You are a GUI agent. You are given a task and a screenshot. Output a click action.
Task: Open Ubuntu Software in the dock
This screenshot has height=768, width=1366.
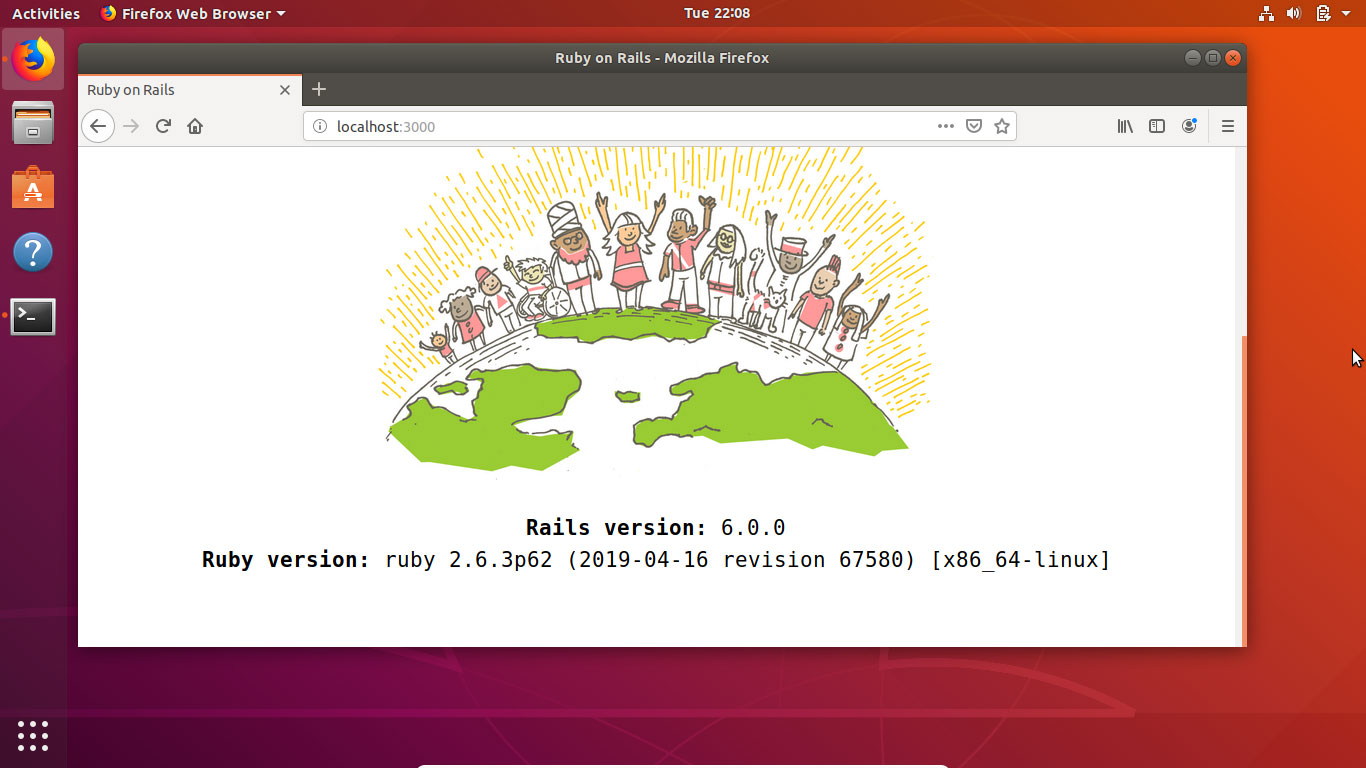33,187
